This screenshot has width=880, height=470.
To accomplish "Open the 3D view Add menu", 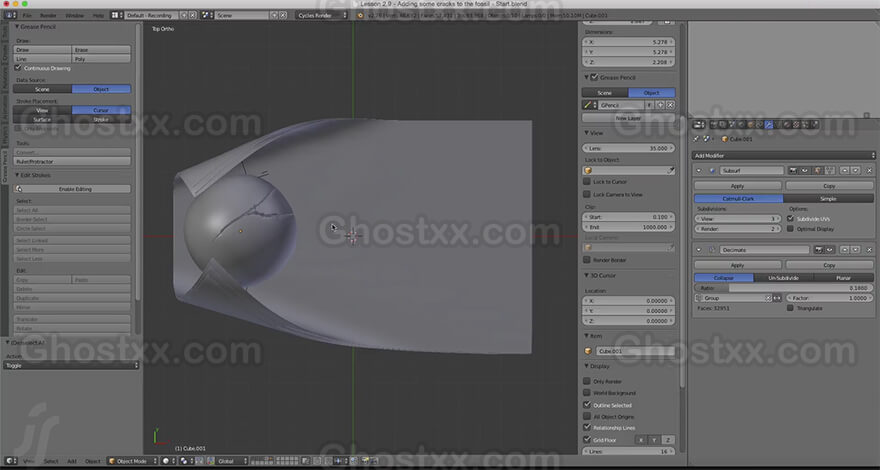I will click(72, 461).
